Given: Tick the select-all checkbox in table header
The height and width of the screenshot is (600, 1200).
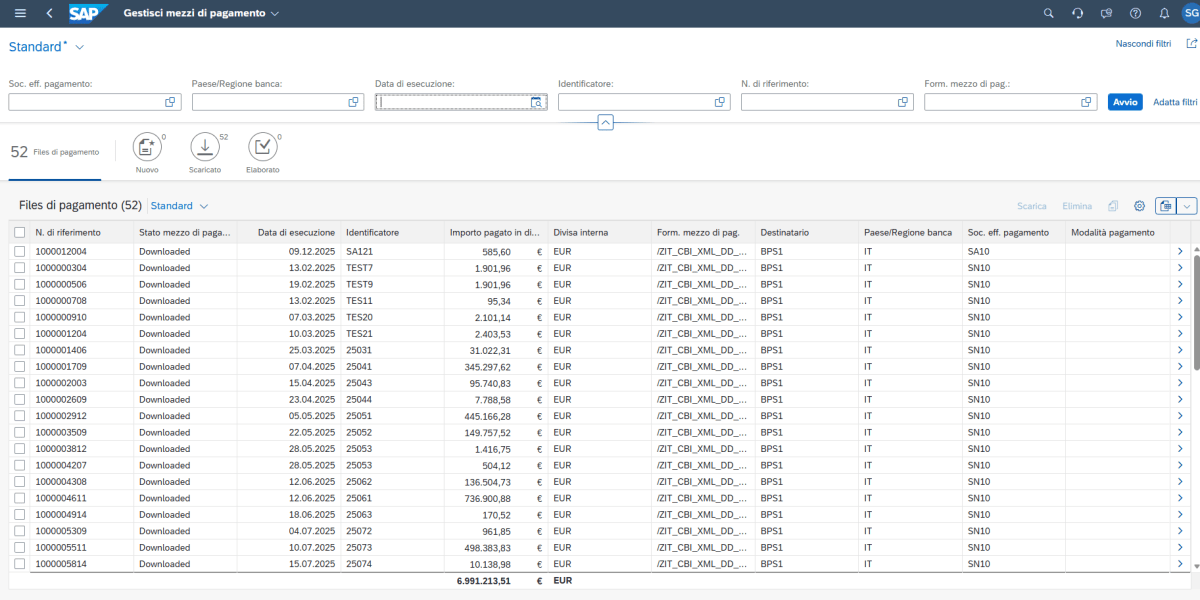Looking at the screenshot, I should point(20,233).
